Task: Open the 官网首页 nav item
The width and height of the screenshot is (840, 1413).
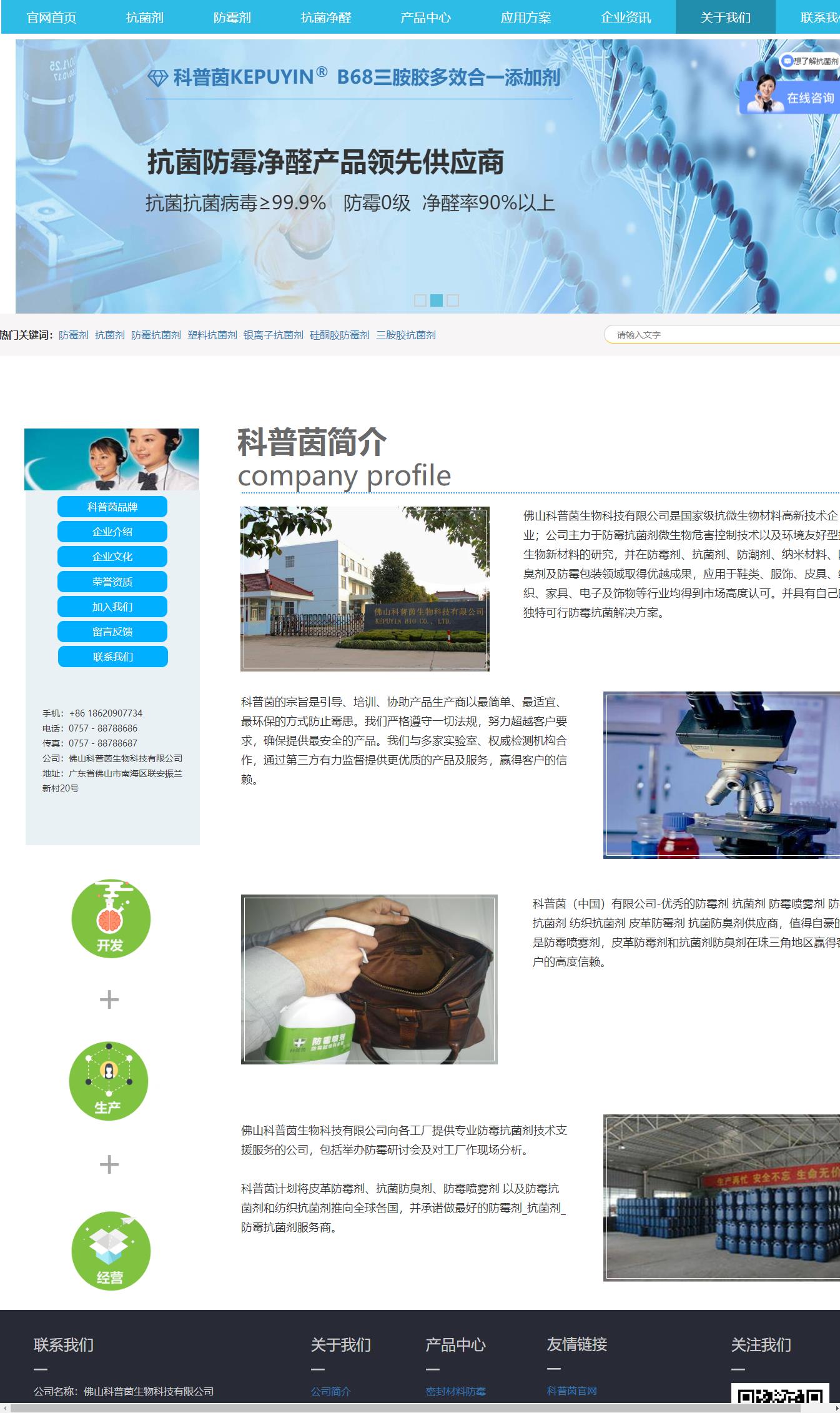Action: pyautogui.click(x=51, y=17)
